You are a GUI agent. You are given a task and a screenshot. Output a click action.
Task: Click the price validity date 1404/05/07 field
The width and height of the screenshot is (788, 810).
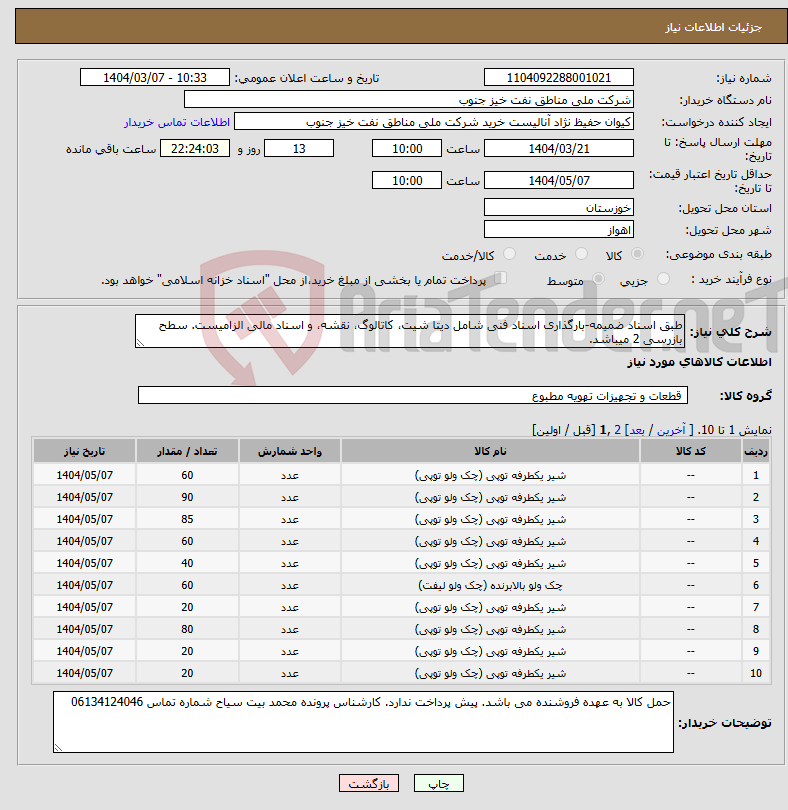pyautogui.click(x=559, y=180)
